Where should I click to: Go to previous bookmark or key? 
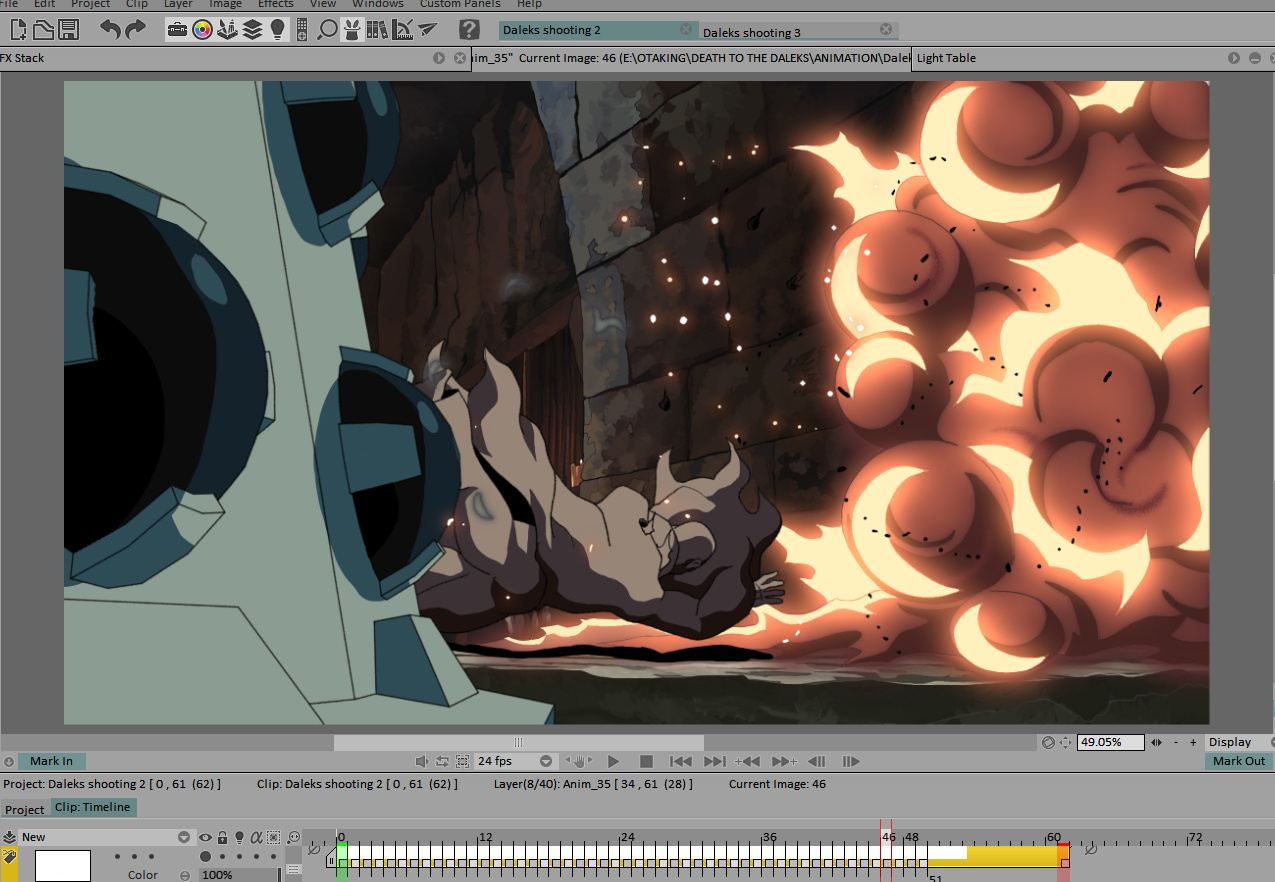tap(747, 761)
